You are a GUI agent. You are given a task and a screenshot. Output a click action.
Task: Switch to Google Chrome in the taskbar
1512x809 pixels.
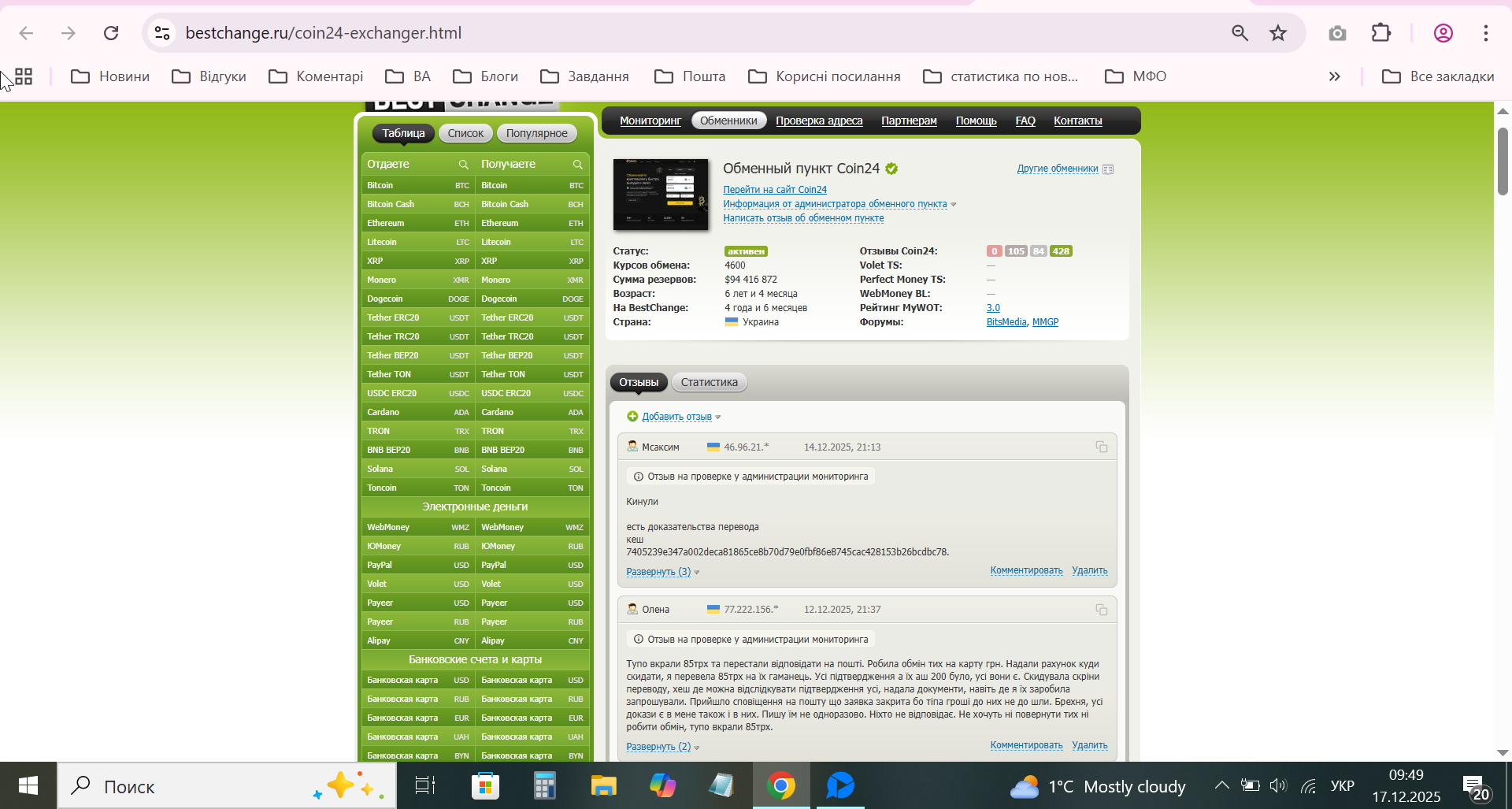pos(781,785)
